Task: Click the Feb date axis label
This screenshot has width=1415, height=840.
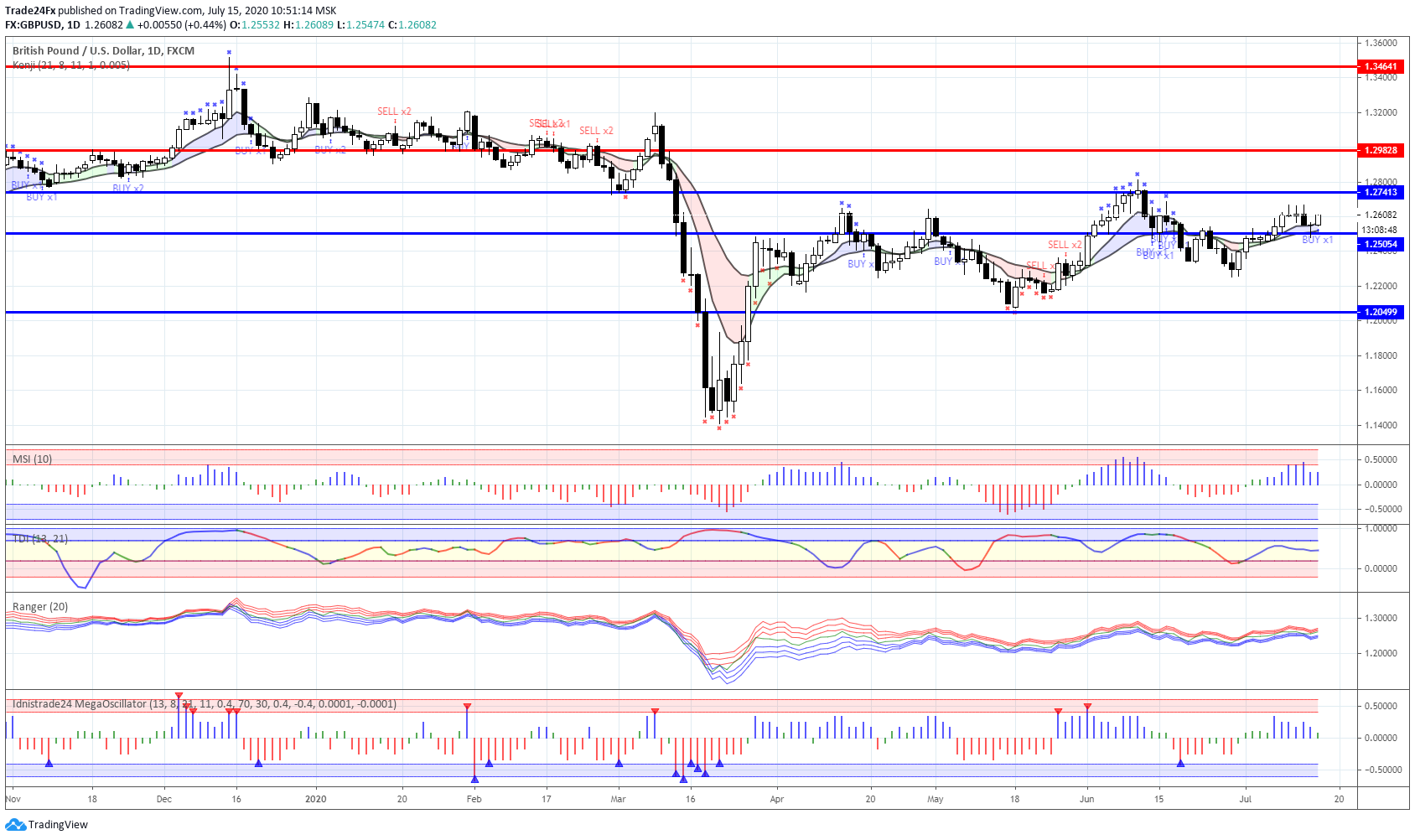Action: [474, 799]
